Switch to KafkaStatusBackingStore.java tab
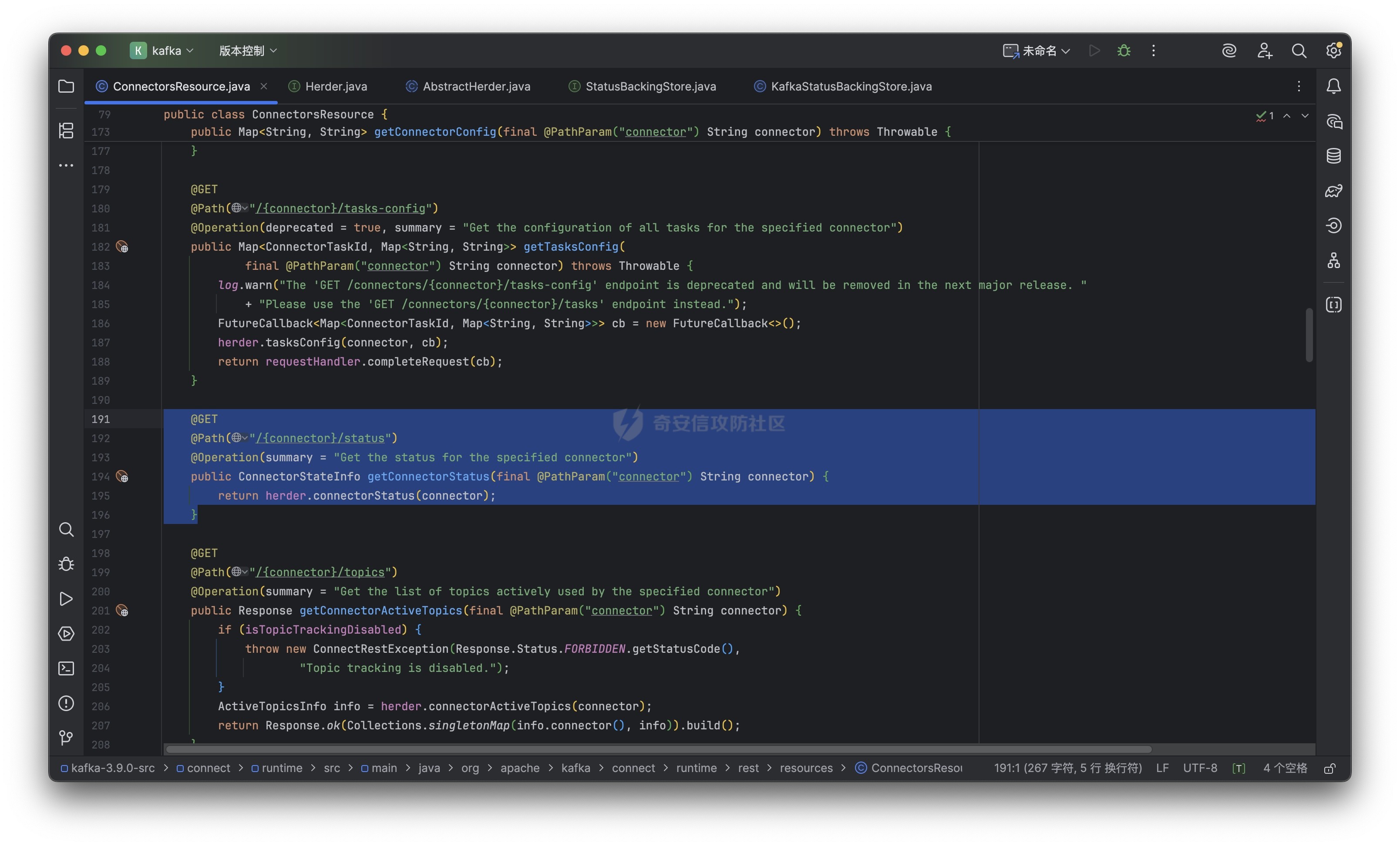The image size is (1400, 846). 843,86
